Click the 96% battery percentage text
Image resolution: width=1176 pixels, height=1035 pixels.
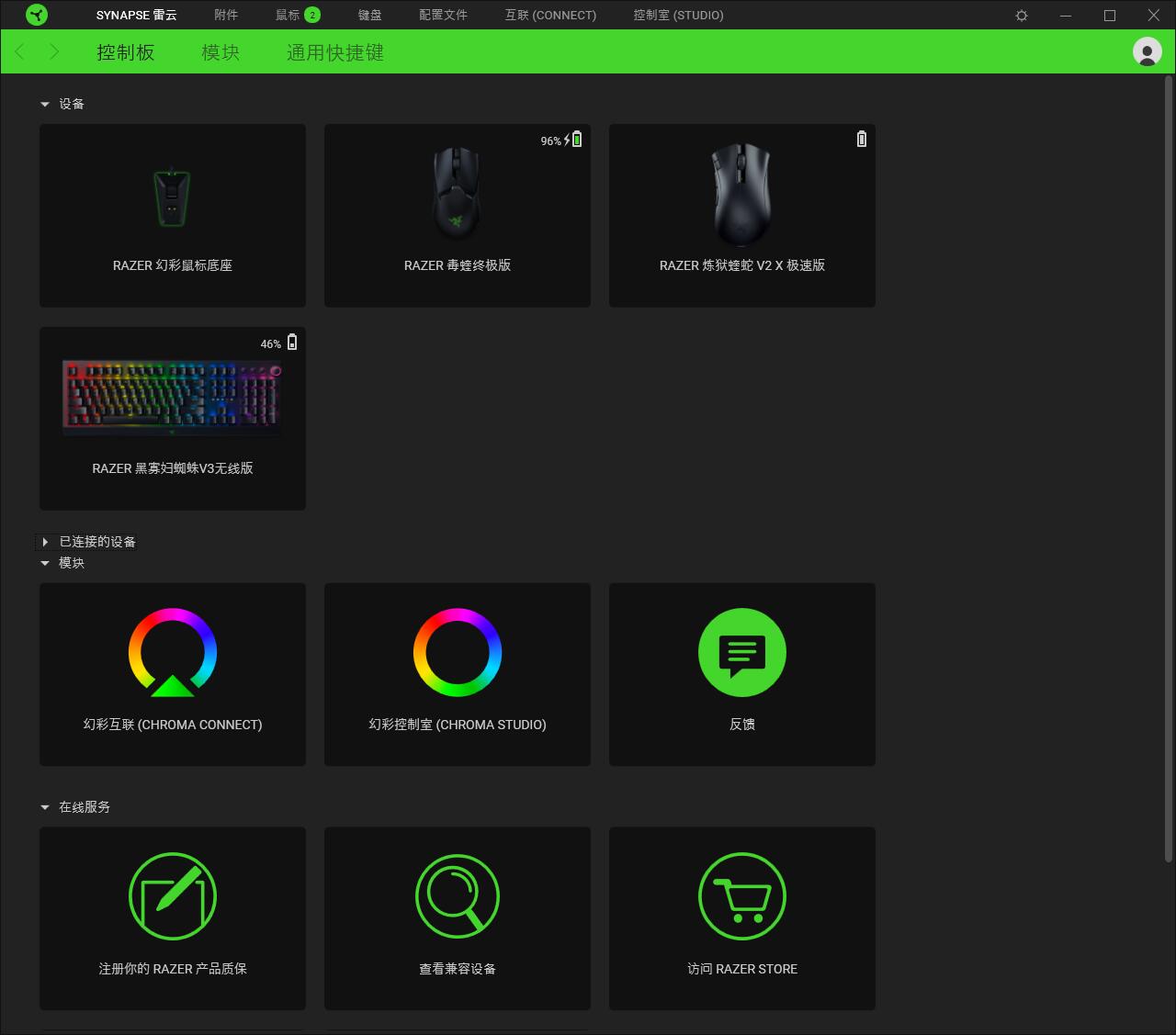click(550, 141)
